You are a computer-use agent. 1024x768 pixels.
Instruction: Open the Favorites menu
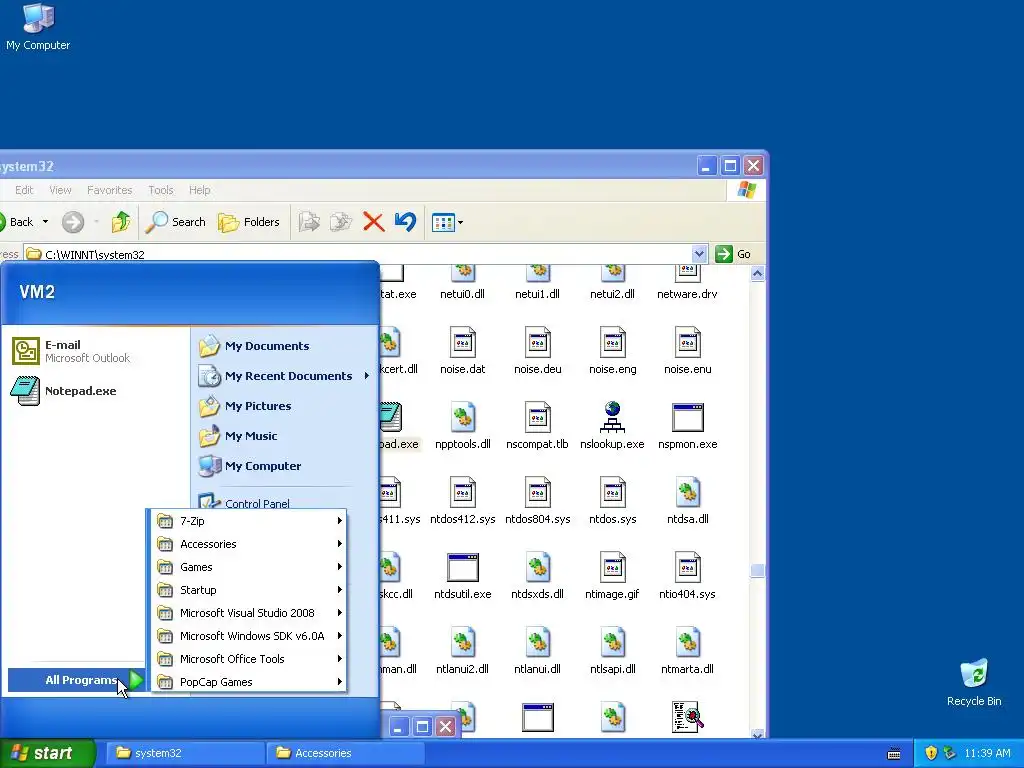click(x=110, y=190)
